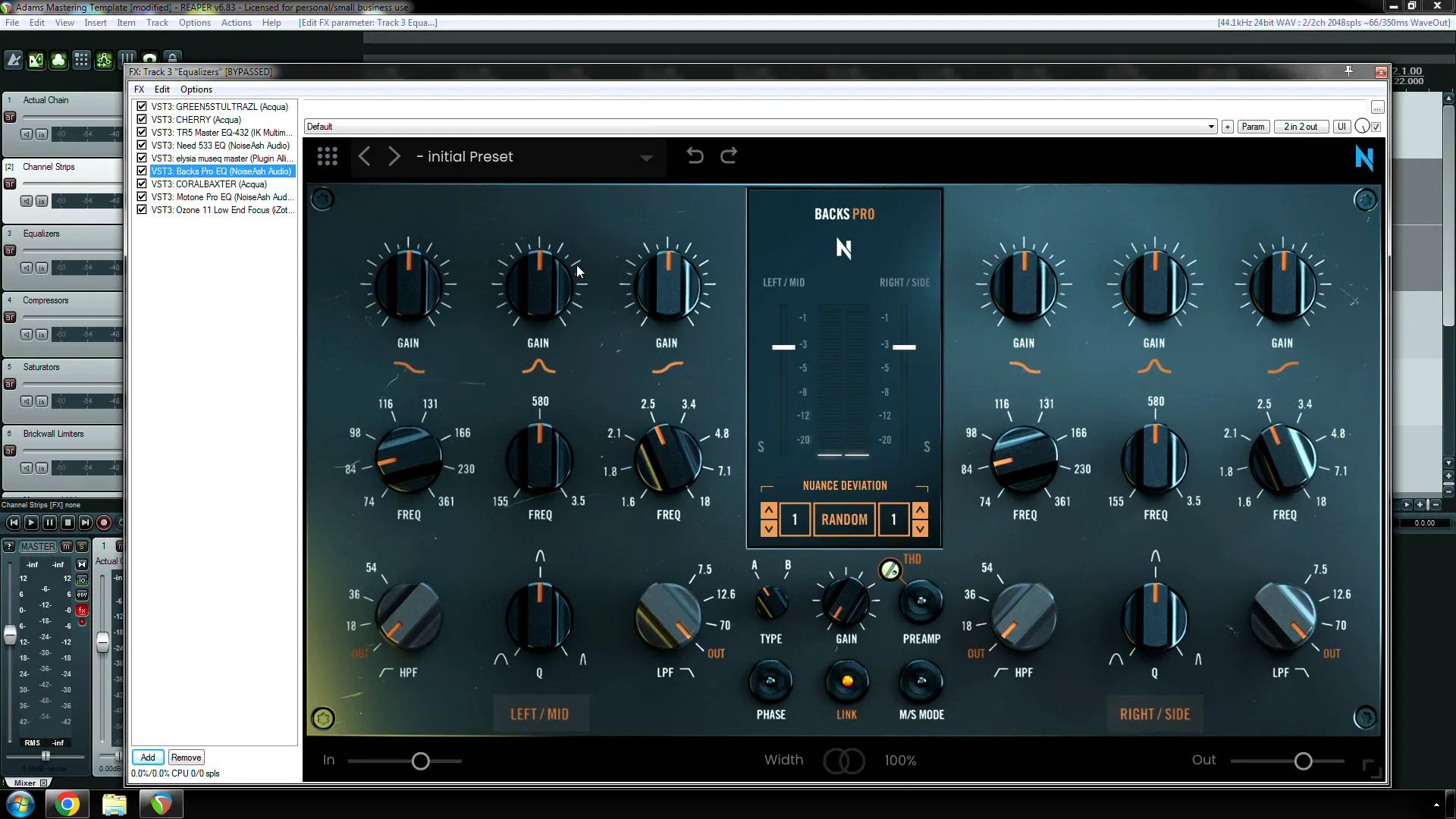The image size is (1456, 819).
Task: Open the File menu
Action: pyautogui.click(x=12, y=23)
